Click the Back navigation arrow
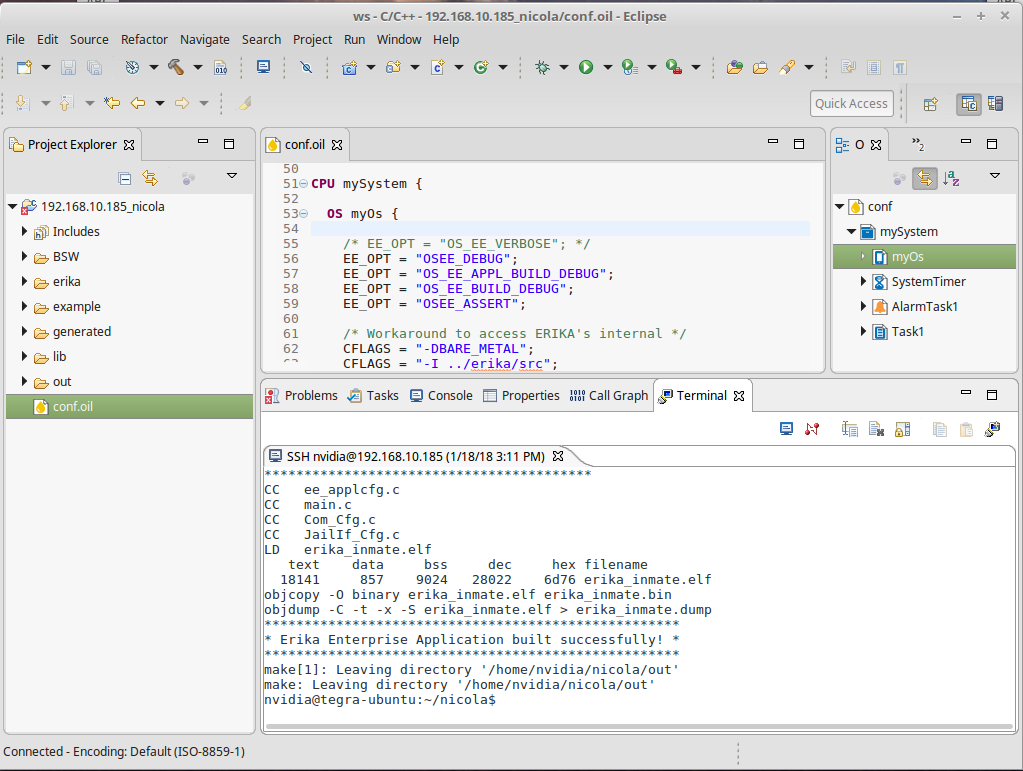 (138, 103)
